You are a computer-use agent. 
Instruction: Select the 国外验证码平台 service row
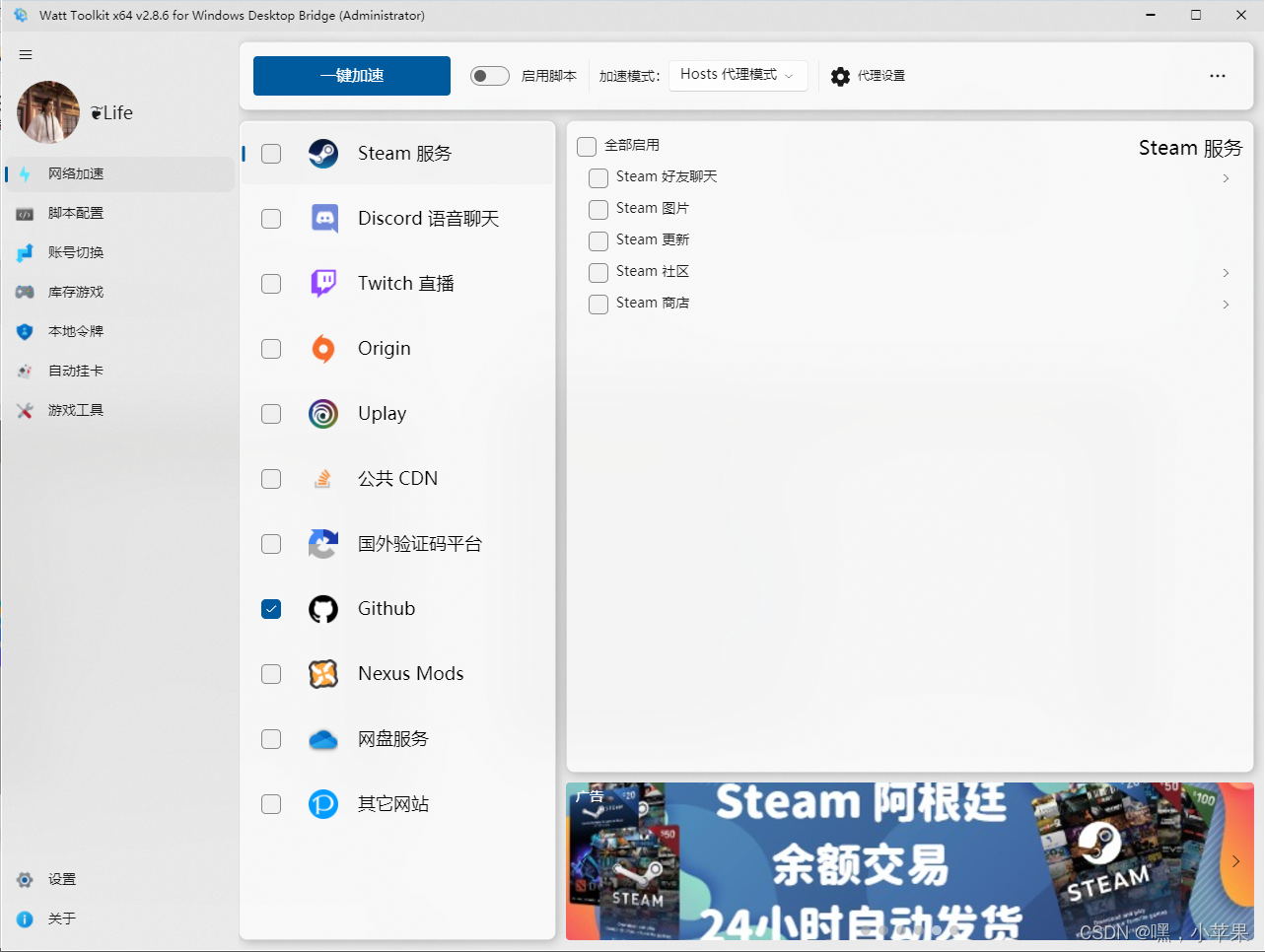[397, 544]
